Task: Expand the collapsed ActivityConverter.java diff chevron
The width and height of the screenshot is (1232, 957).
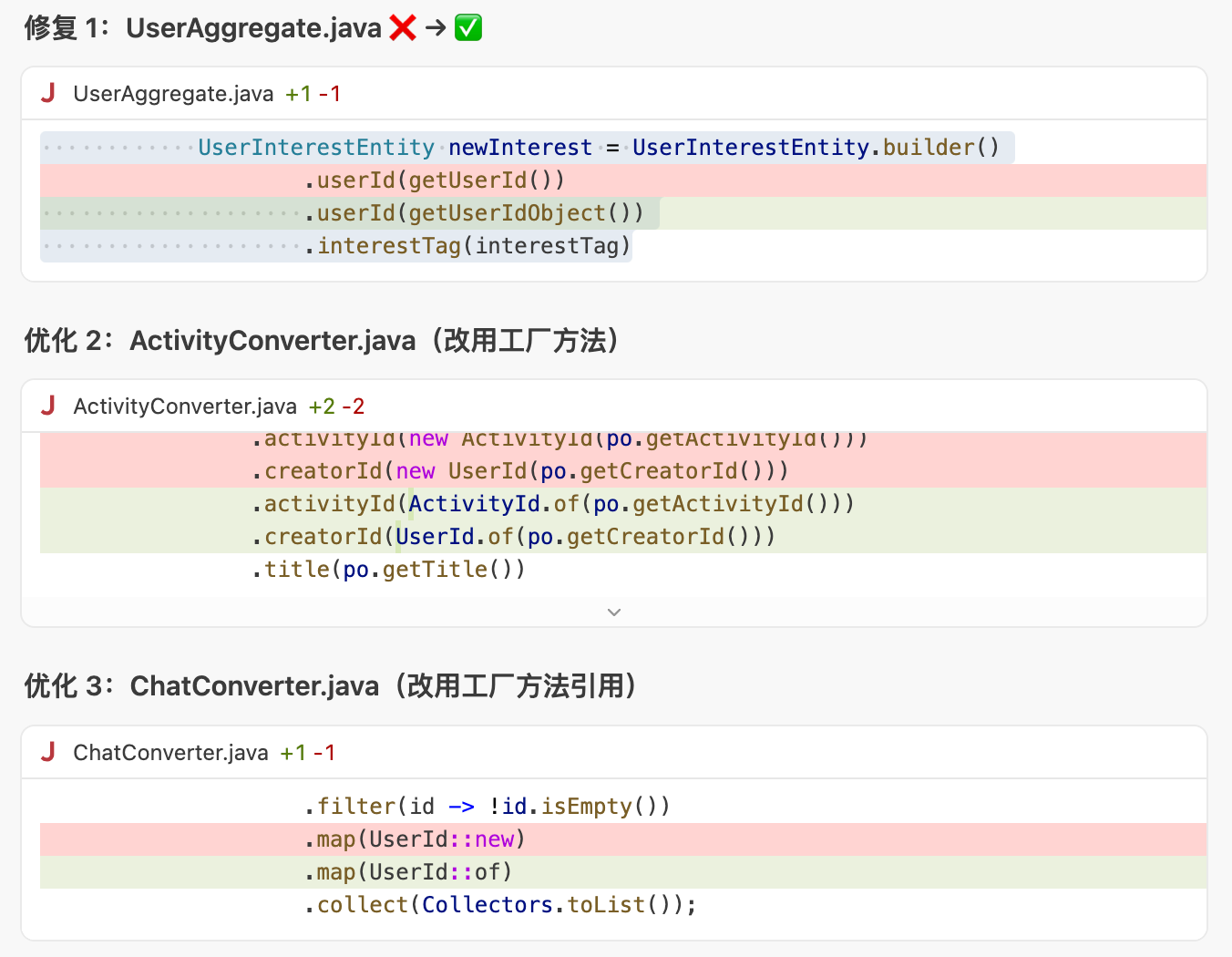Action: click(614, 612)
